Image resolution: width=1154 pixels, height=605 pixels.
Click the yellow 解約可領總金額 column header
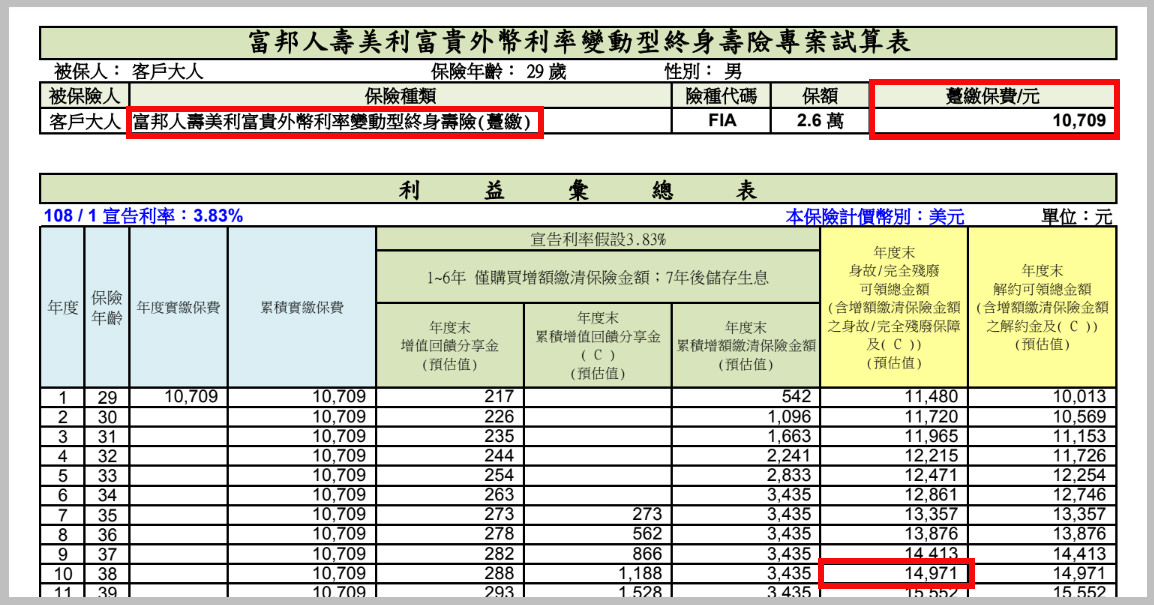click(1042, 308)
